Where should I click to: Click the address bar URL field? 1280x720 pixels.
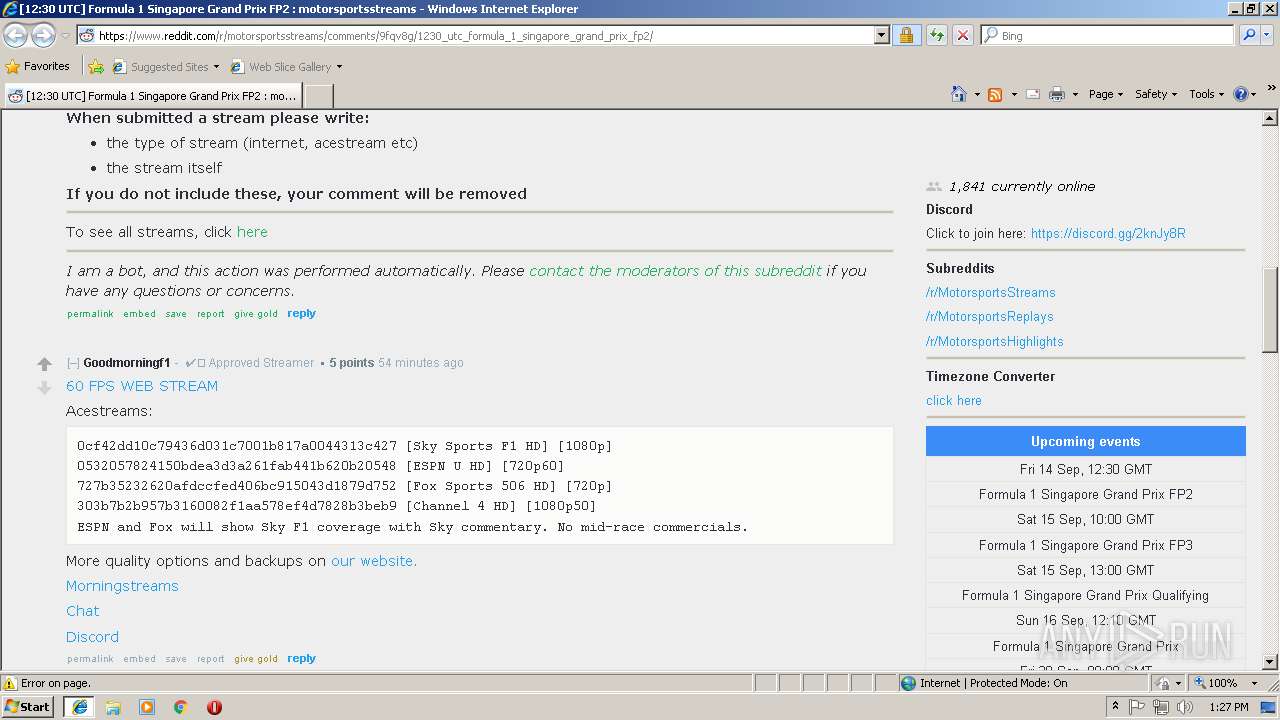click(x=483, y=35)
